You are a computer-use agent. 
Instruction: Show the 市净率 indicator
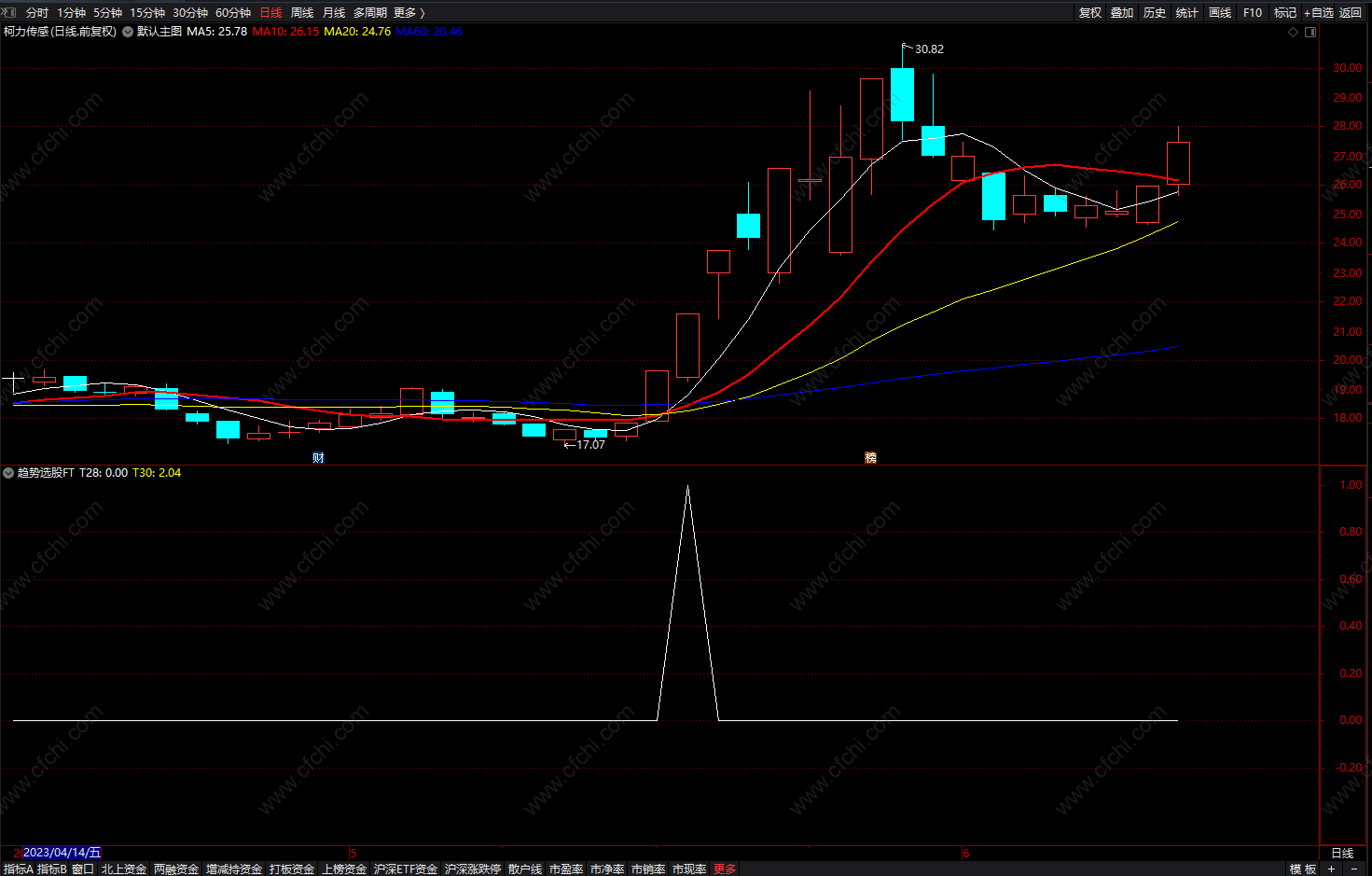tap(607, 869)
